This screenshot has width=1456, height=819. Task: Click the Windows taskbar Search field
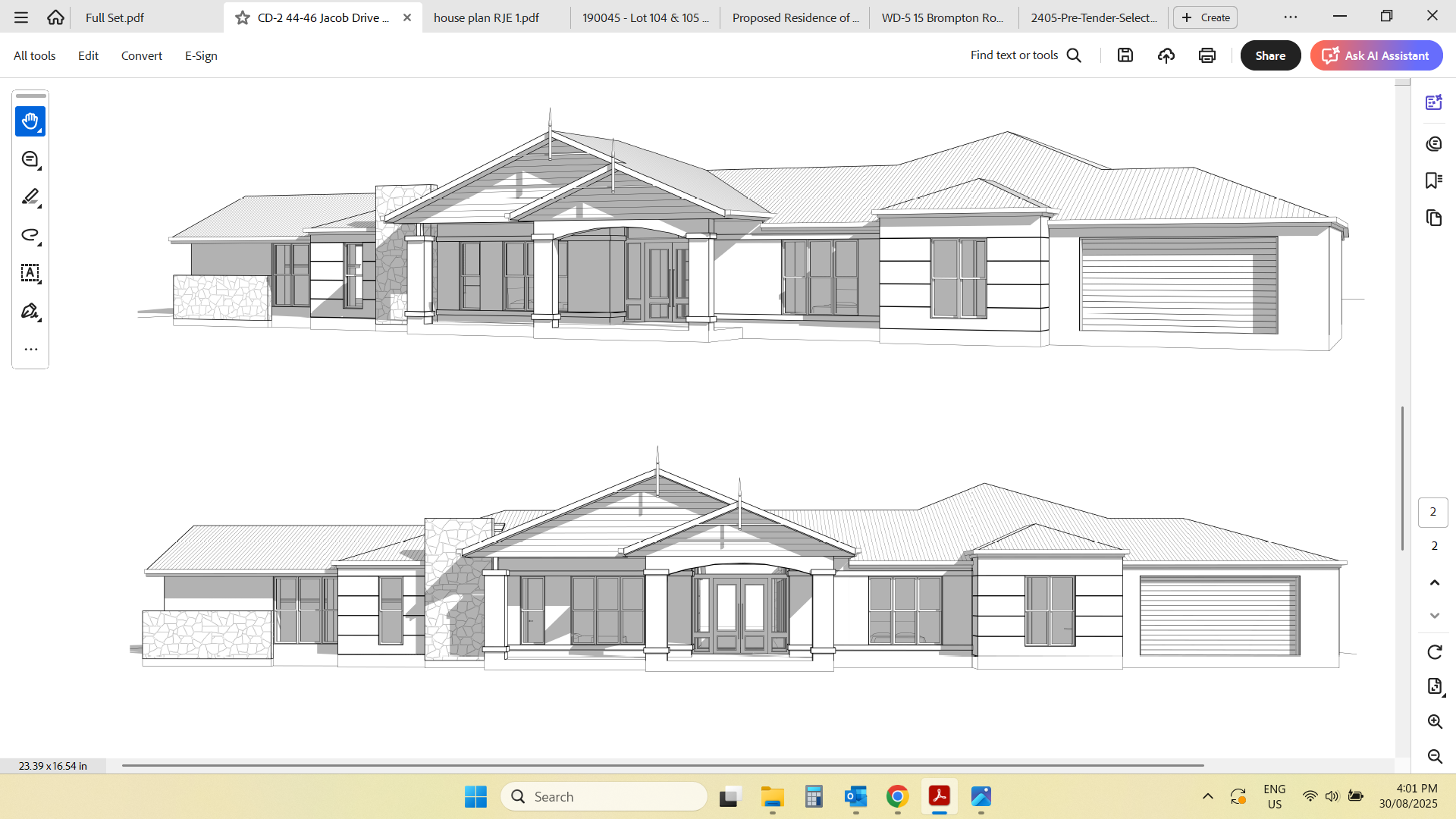604,796
